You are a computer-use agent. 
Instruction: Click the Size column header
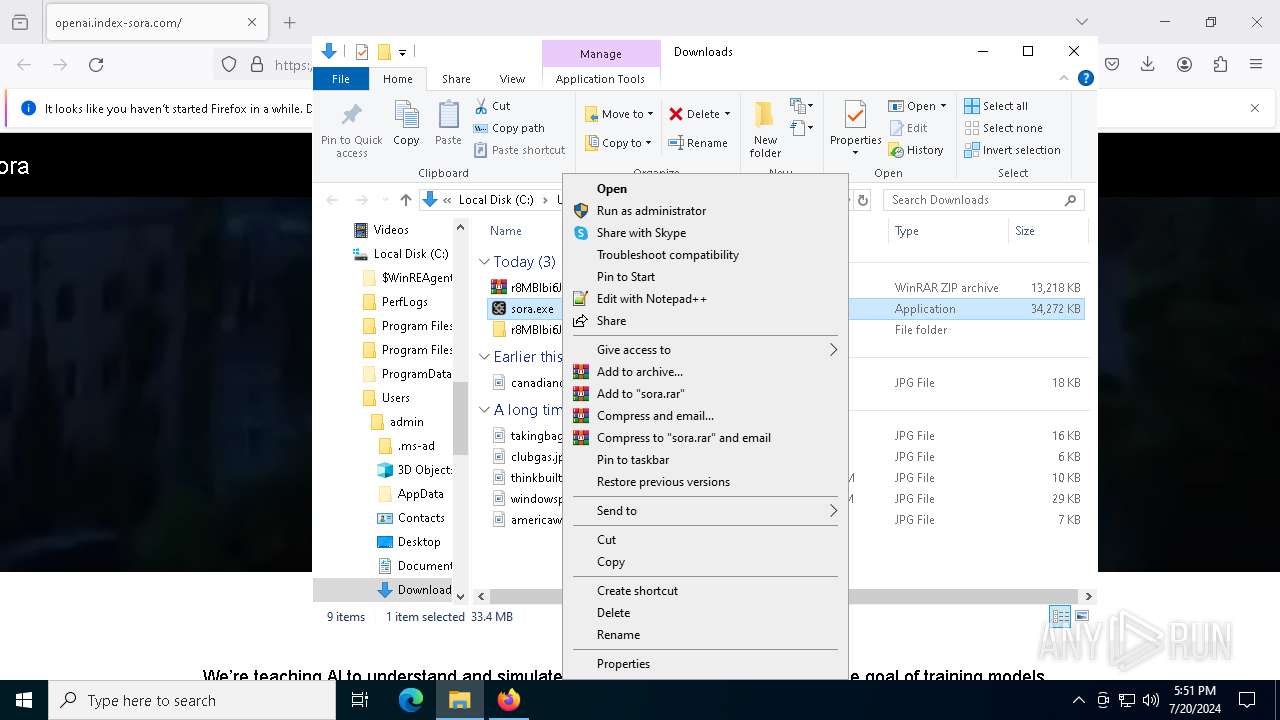(x=1047, y=231)
